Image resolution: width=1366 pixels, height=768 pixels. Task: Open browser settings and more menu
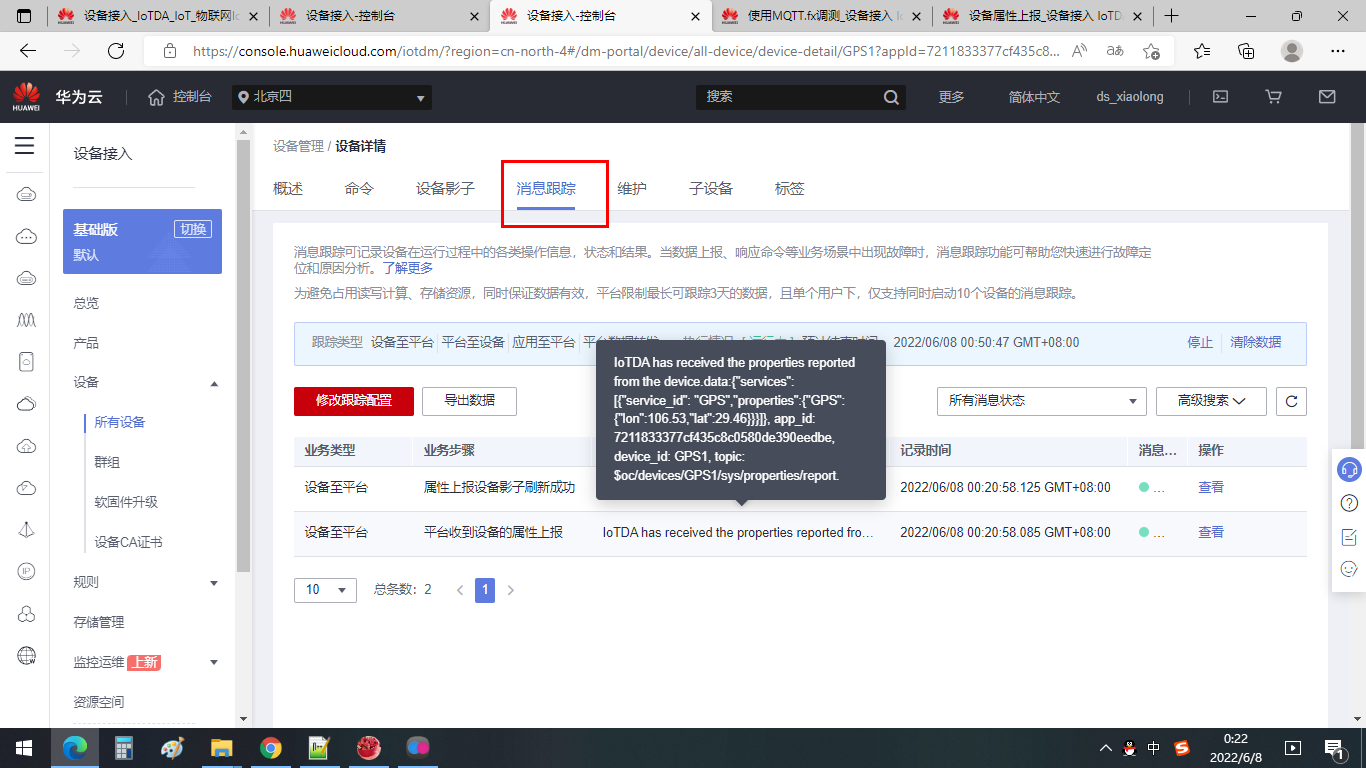pyautogui.click(x=1338, y=51)
